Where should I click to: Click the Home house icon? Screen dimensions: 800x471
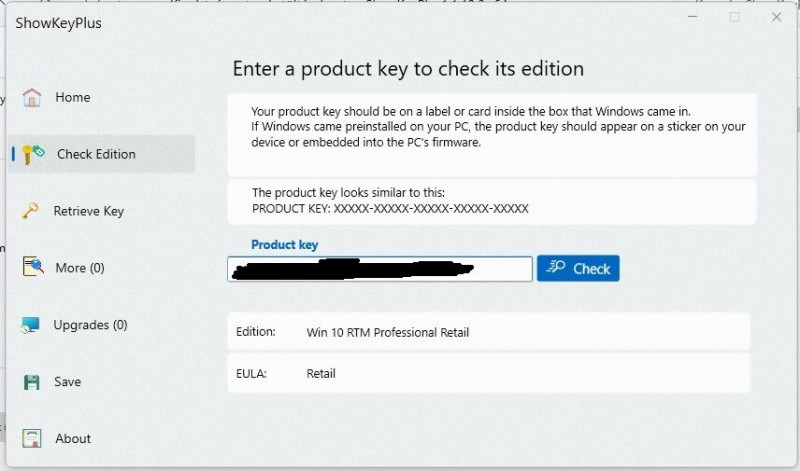point(32,97)
